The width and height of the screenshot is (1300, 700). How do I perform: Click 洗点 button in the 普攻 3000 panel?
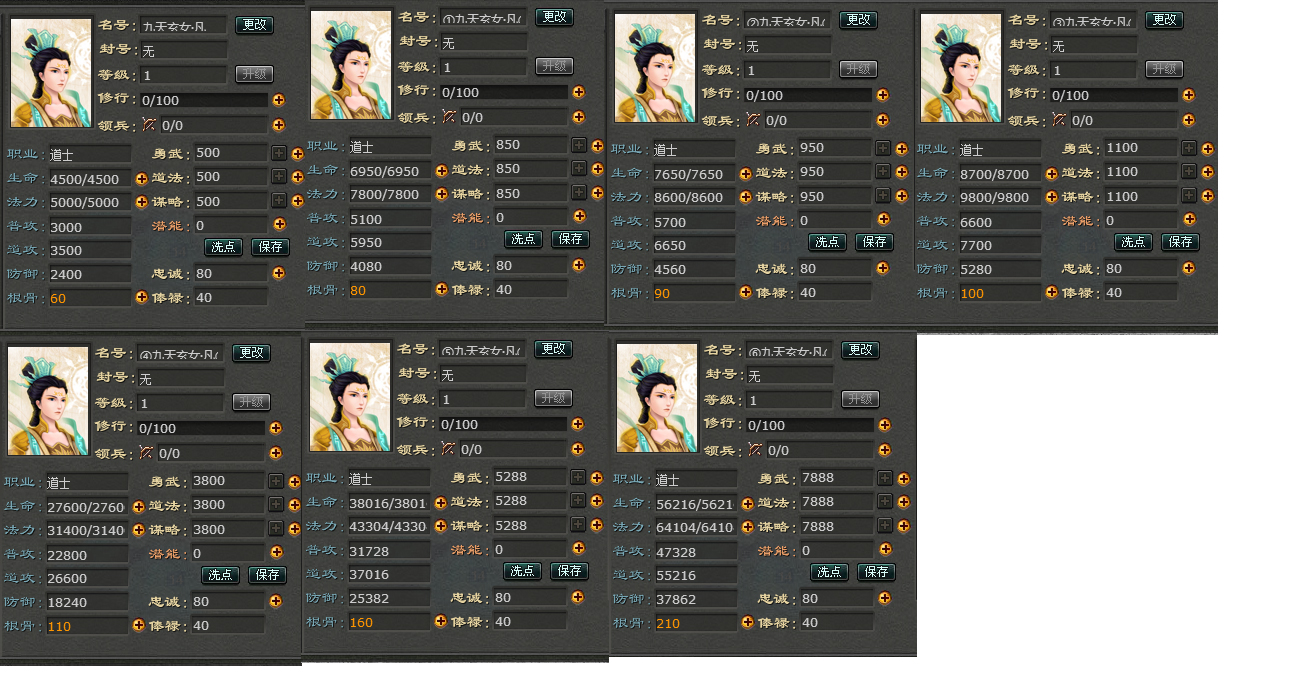coord(223,247)
